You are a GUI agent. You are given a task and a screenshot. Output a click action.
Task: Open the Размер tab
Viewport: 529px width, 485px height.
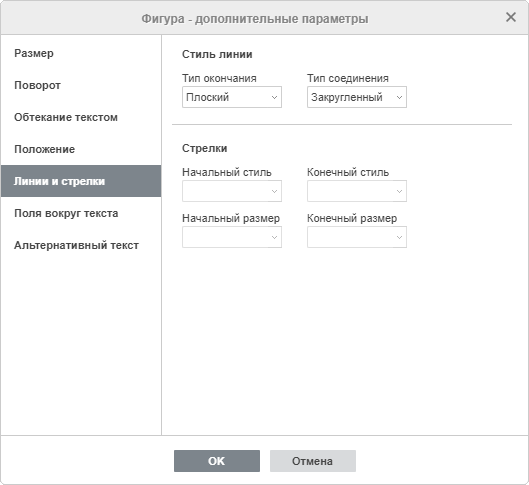click(x=81, y=53)
